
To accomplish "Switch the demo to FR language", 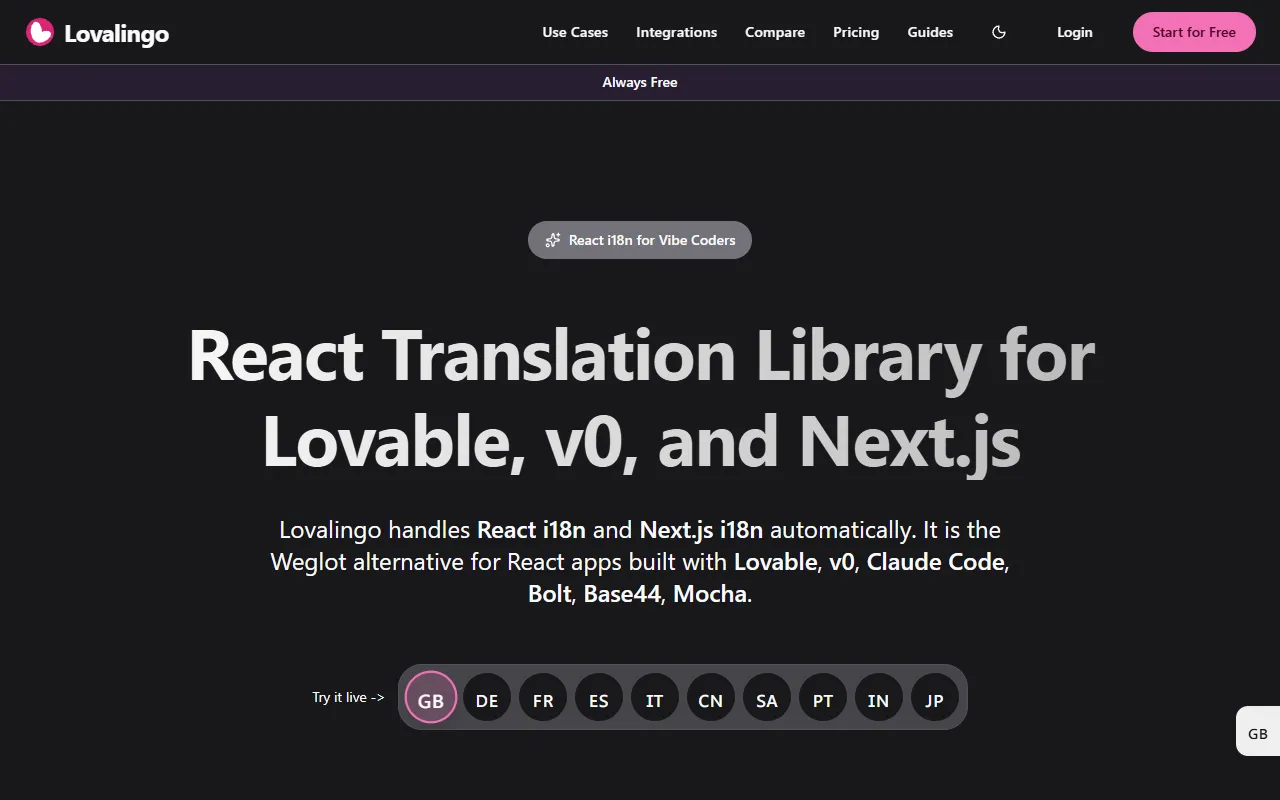I will 543,698.
